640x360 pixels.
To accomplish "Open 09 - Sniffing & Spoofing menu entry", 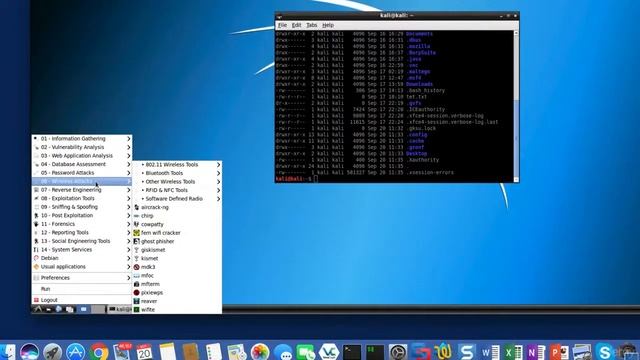I will point(82,207).
